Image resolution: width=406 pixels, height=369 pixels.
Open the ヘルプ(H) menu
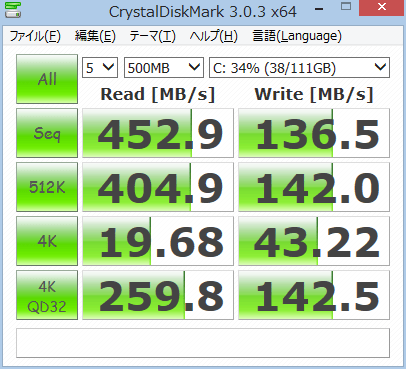tap(213, 36)
